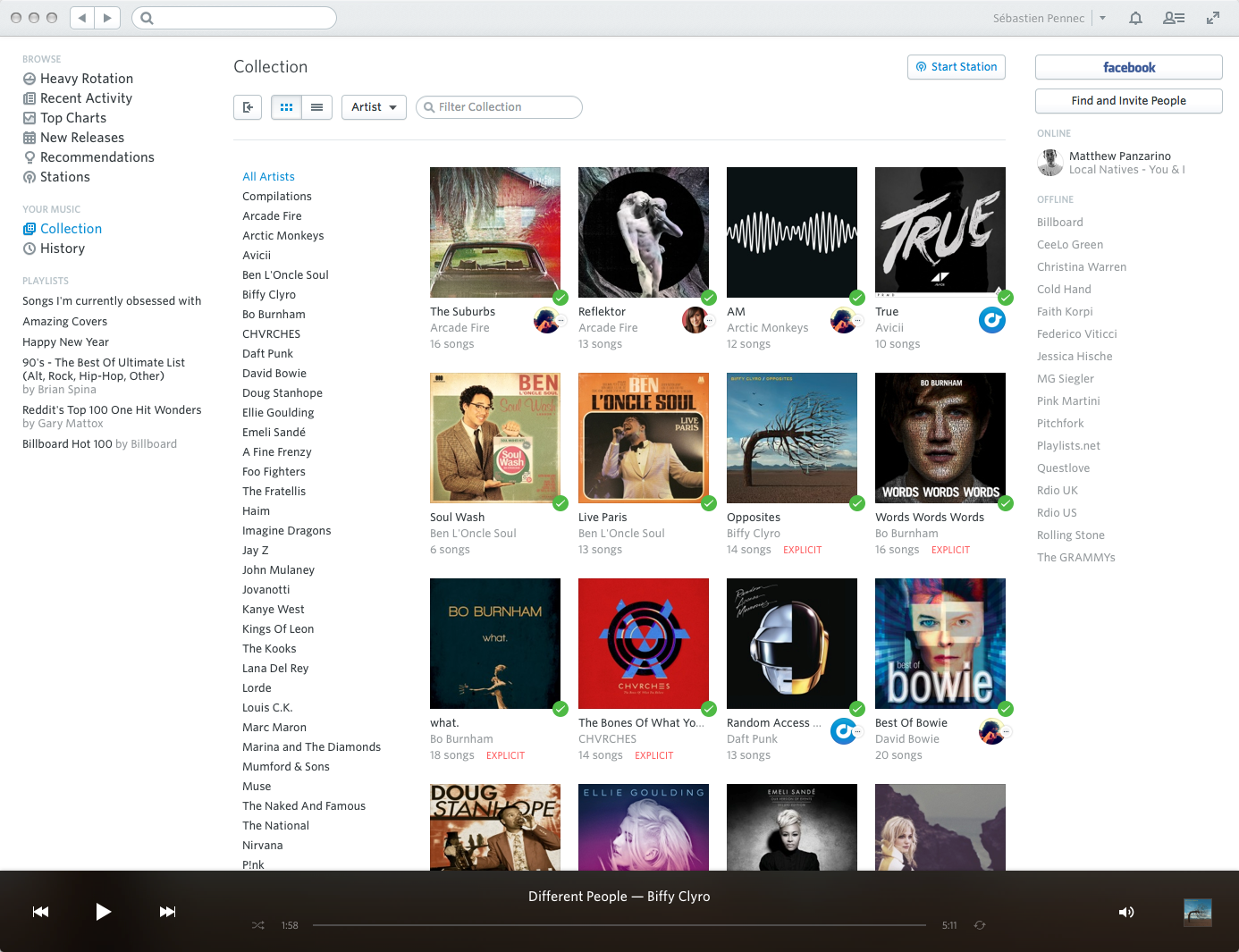
Task: Skip to the next track
Action: pyautogui.click(x=167, y=912)
